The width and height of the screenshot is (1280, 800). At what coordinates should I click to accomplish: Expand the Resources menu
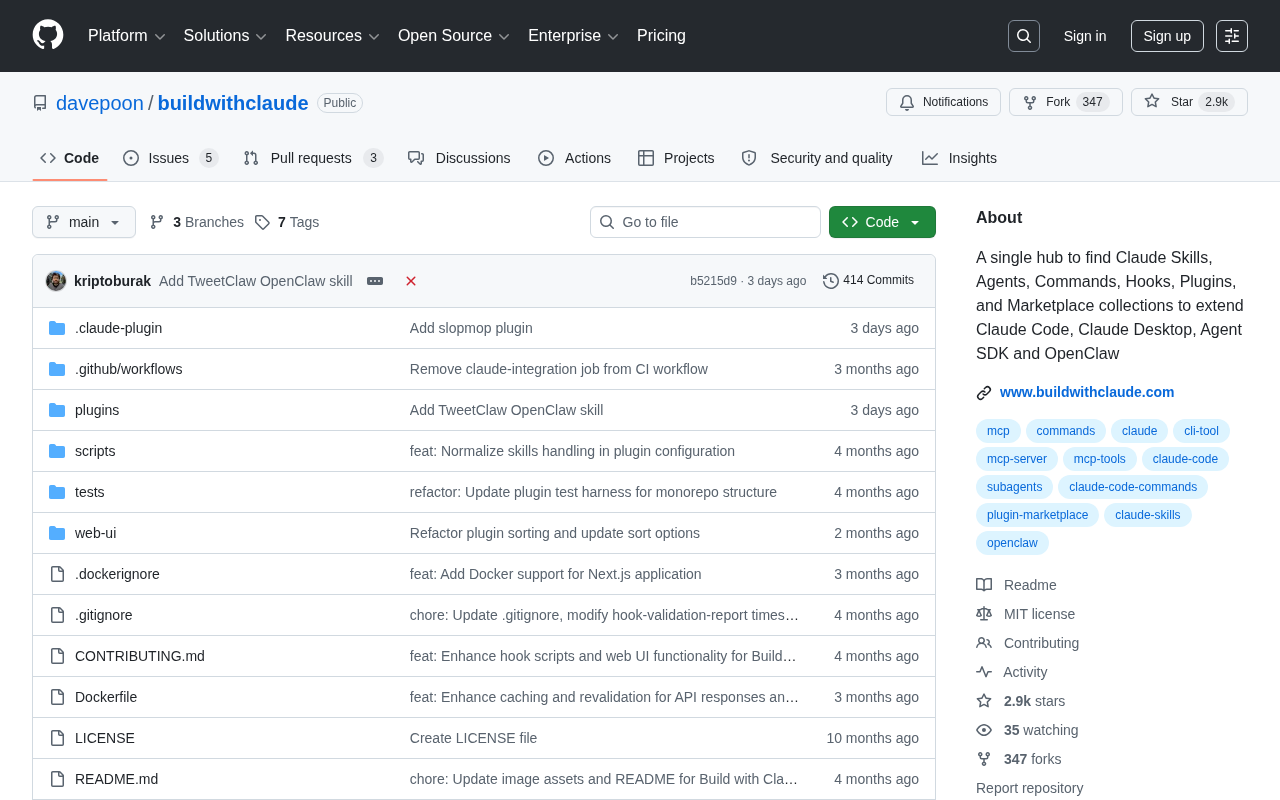click(x=332, y=36)
